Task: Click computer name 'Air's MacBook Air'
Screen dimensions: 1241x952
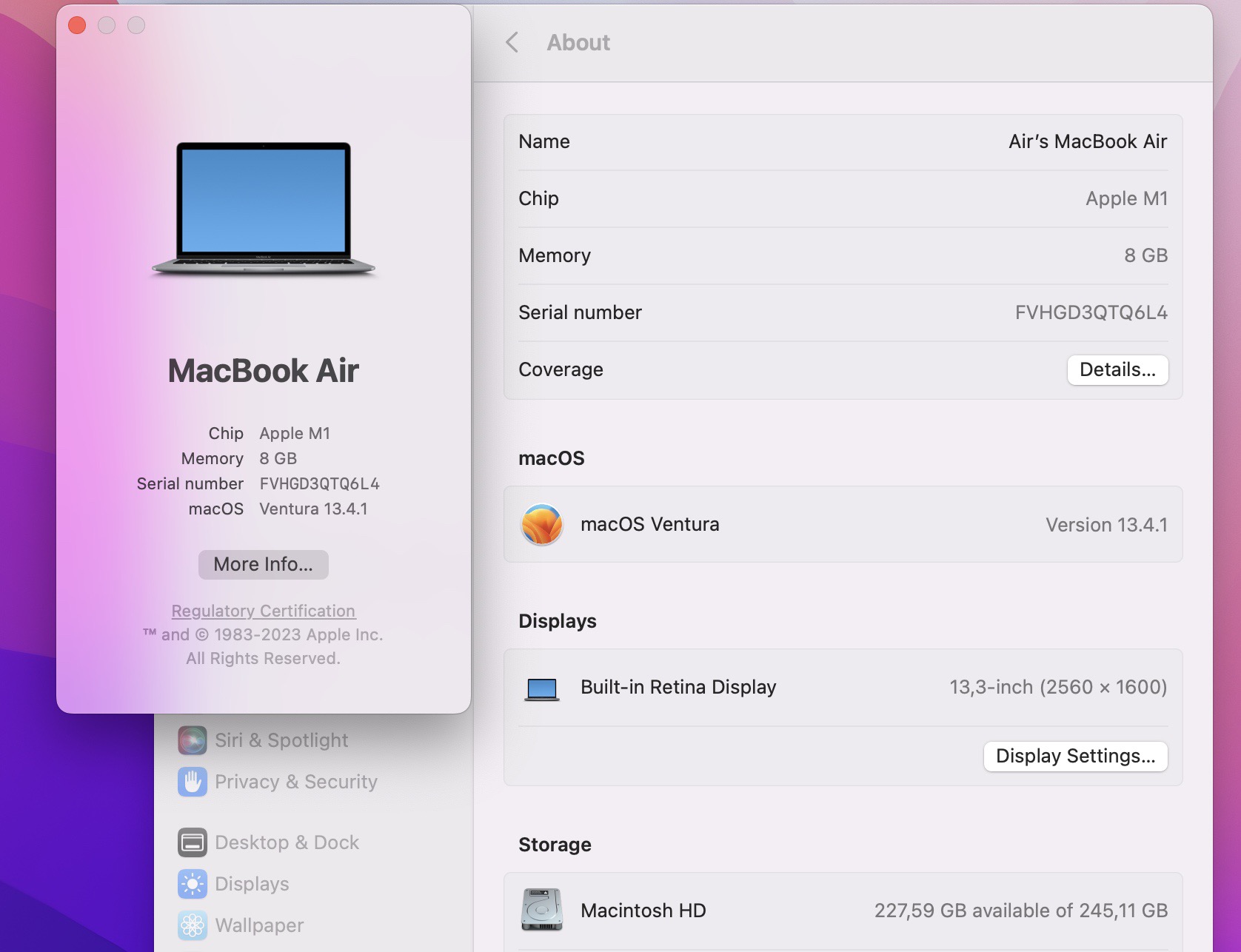Action: [1088, 141]
